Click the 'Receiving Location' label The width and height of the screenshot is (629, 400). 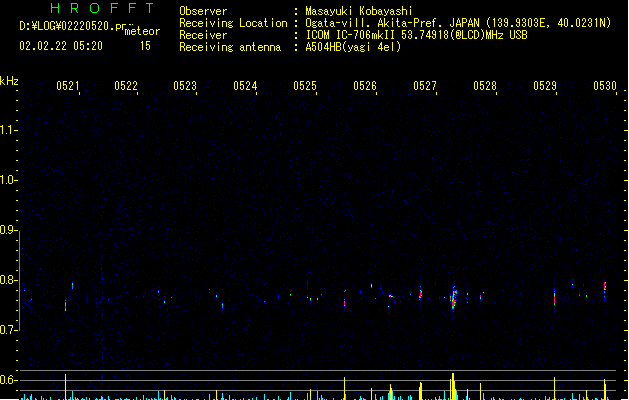click(x=233, y=23)
